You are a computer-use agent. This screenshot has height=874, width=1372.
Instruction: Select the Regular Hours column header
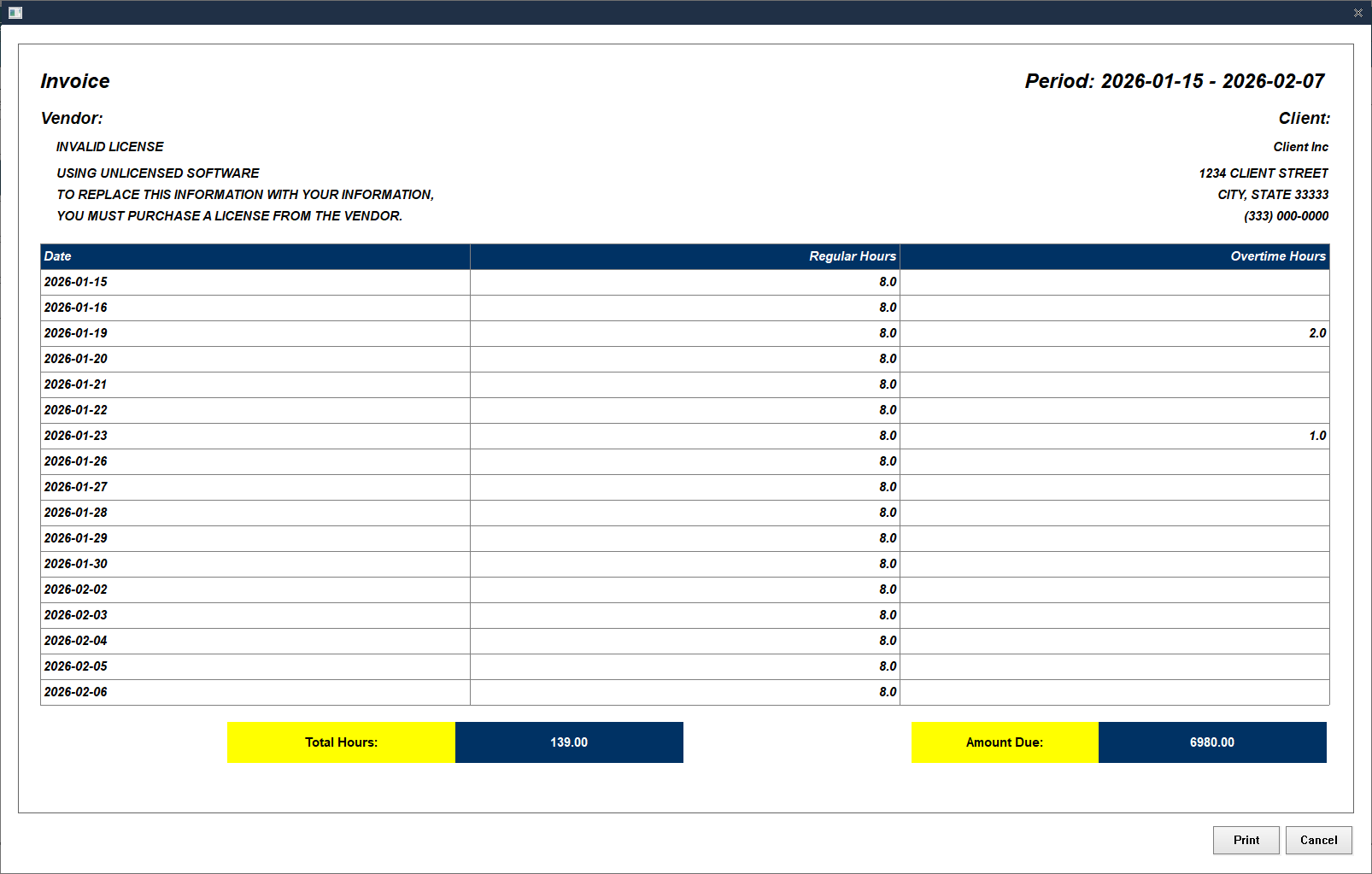coord(852,256)
